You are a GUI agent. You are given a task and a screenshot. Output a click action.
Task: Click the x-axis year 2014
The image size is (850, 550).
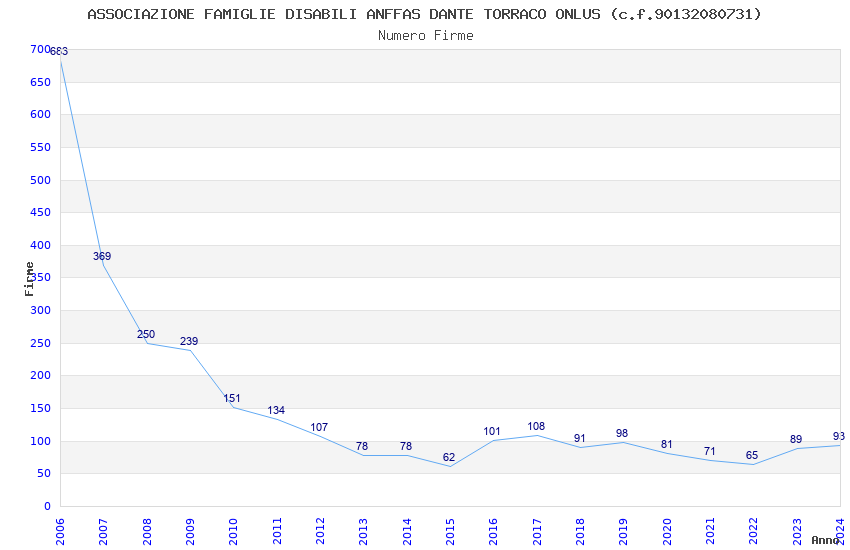(x=407, y=532)
